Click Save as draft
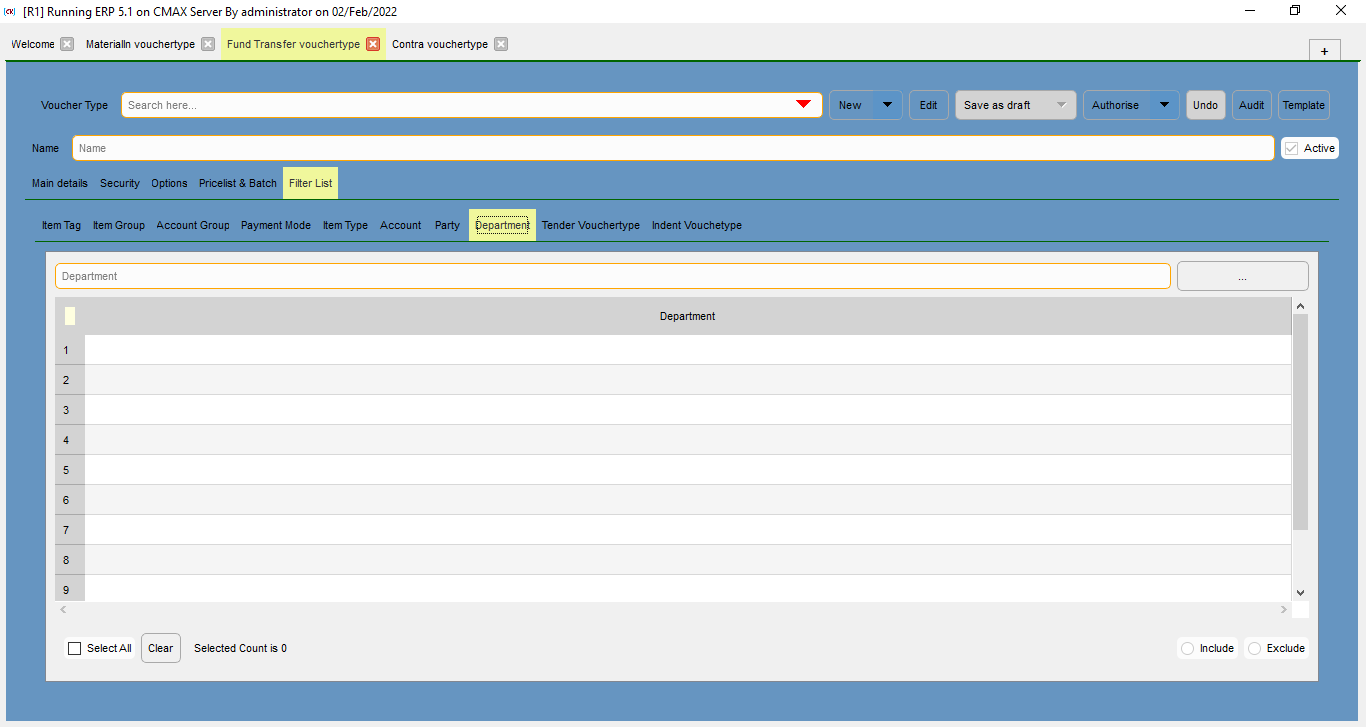Viewport: 1366px width, 727px height. [1003, 105]
